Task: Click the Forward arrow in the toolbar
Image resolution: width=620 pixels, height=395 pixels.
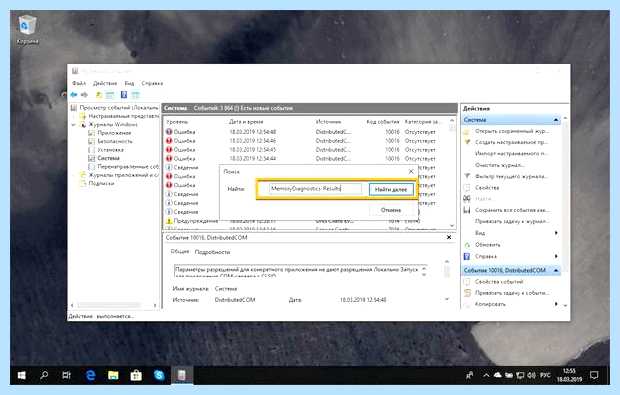Action: pos(84,95)
